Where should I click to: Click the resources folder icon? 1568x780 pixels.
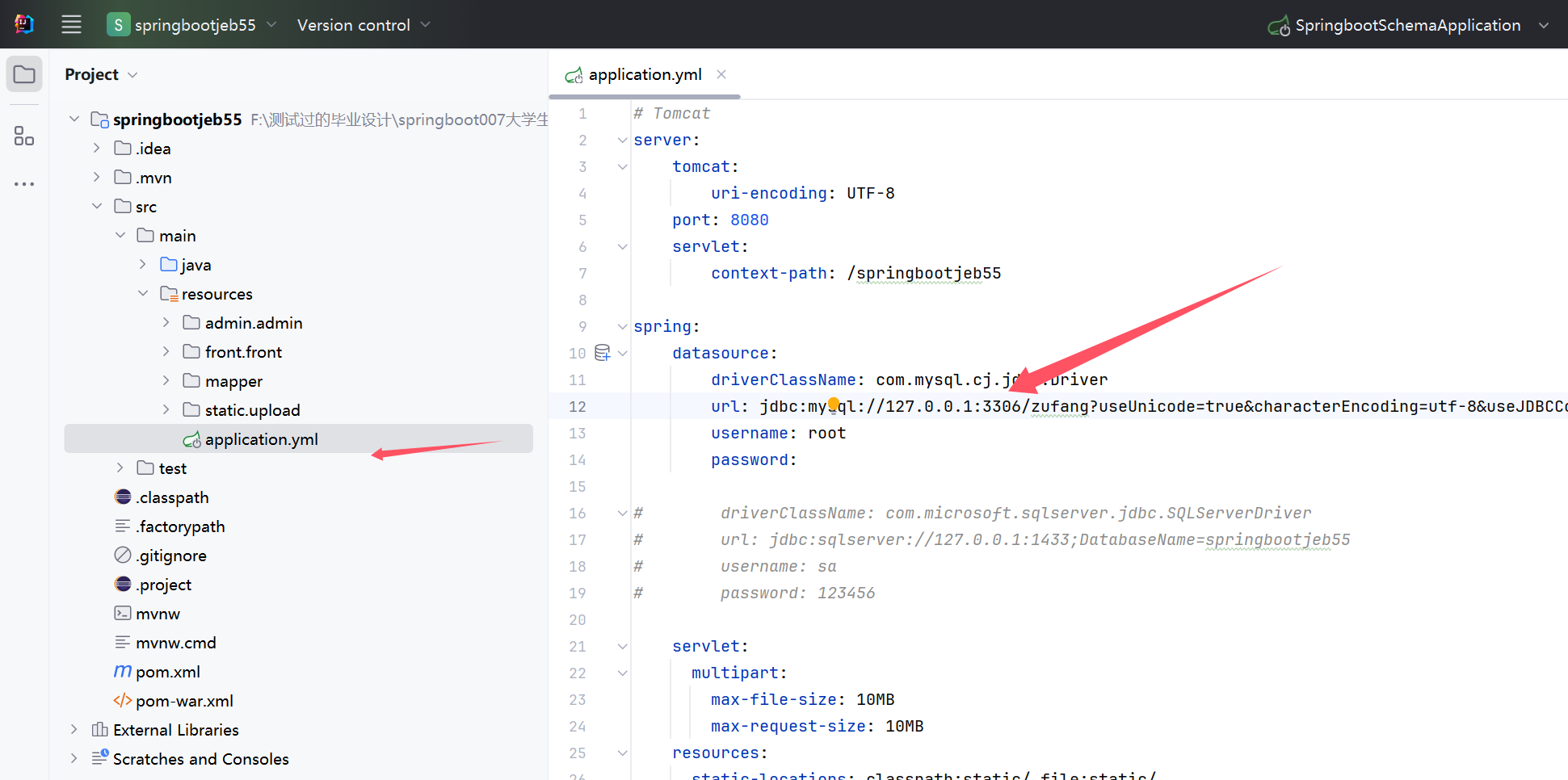point(169,293)
